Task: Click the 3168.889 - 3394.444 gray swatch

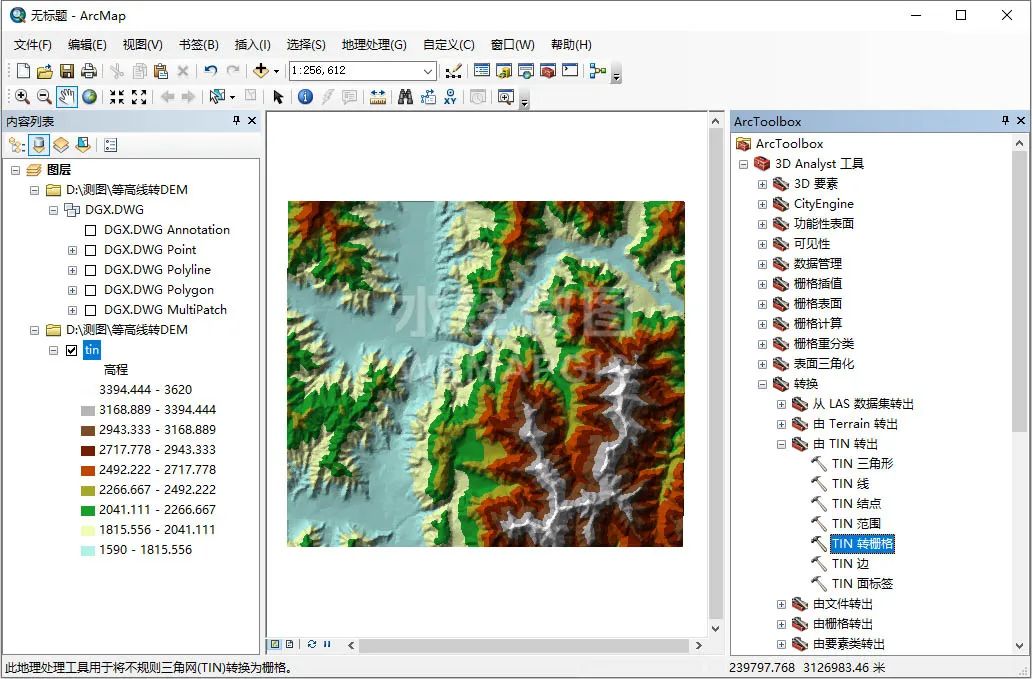Action: pyautogui.click(x=88, y=411)
